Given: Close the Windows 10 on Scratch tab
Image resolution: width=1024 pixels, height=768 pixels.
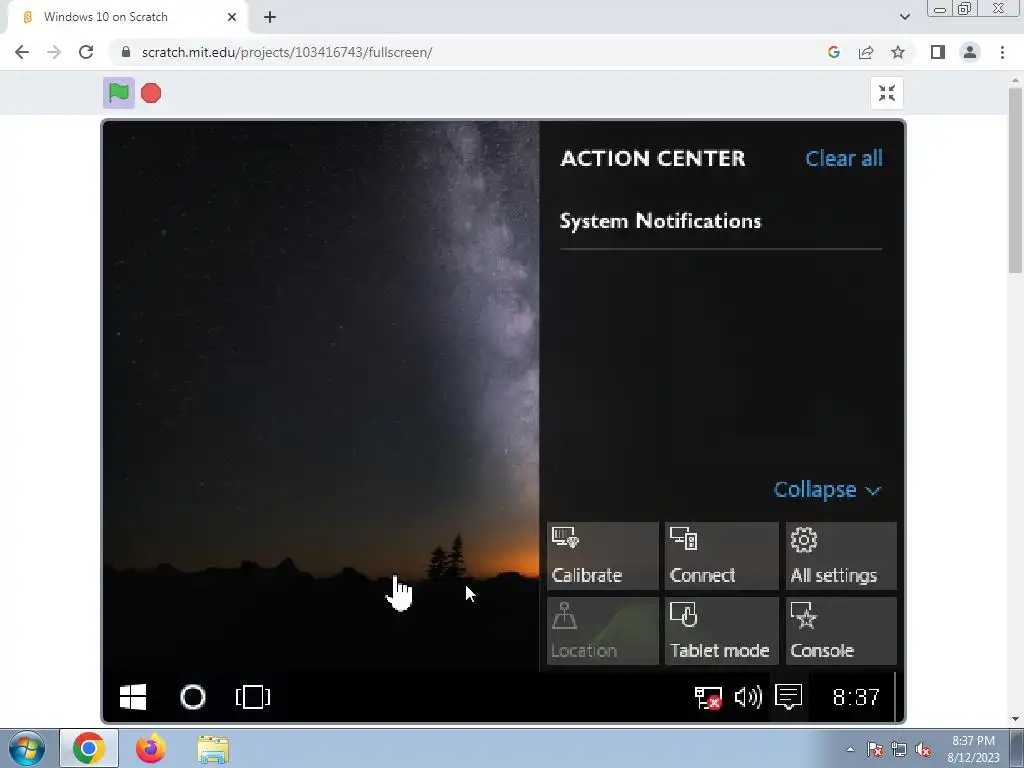Looking at the screenshot, I should (232, 17).
